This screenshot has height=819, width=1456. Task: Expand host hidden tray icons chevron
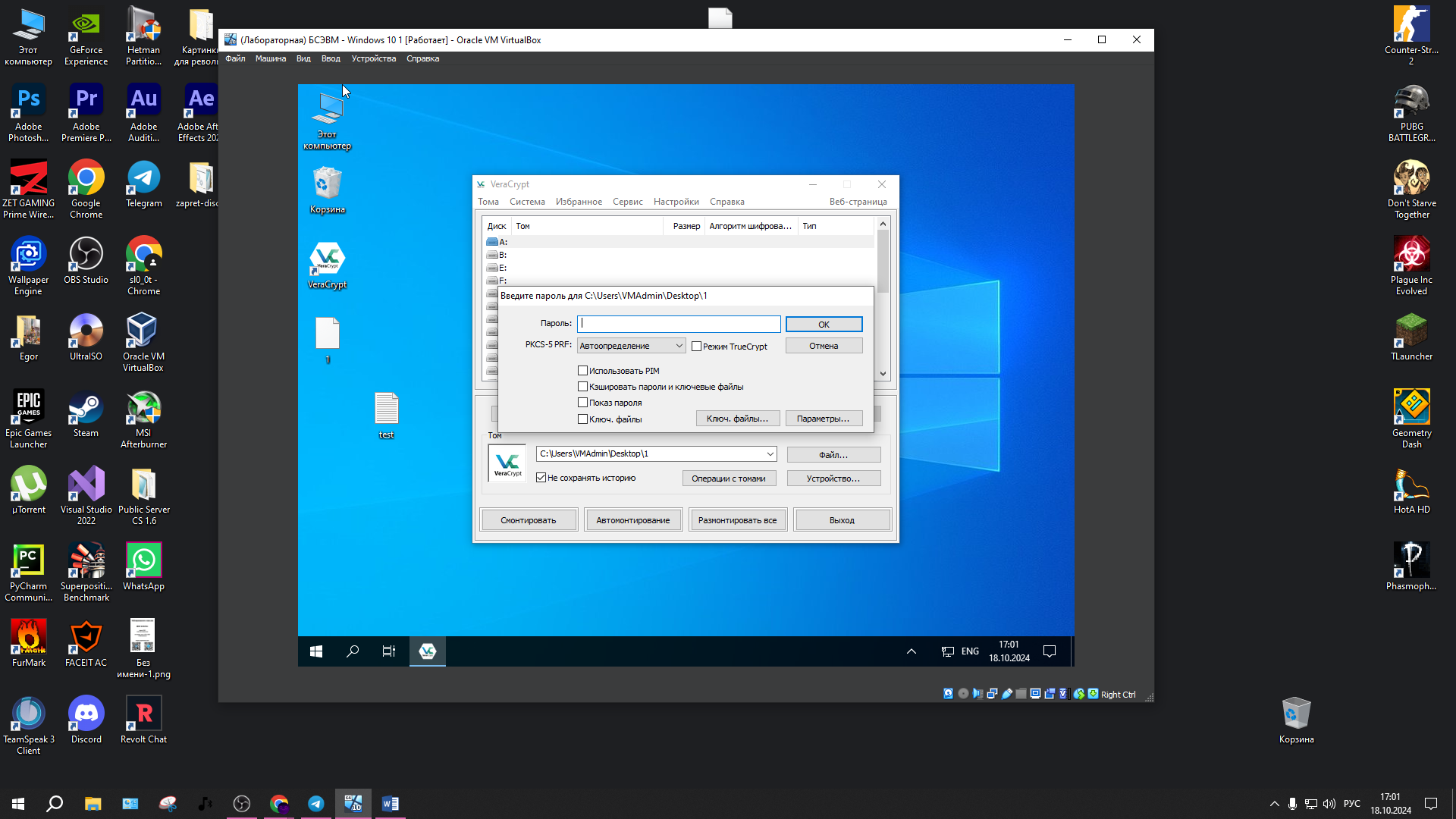(x=1274, y=804)
